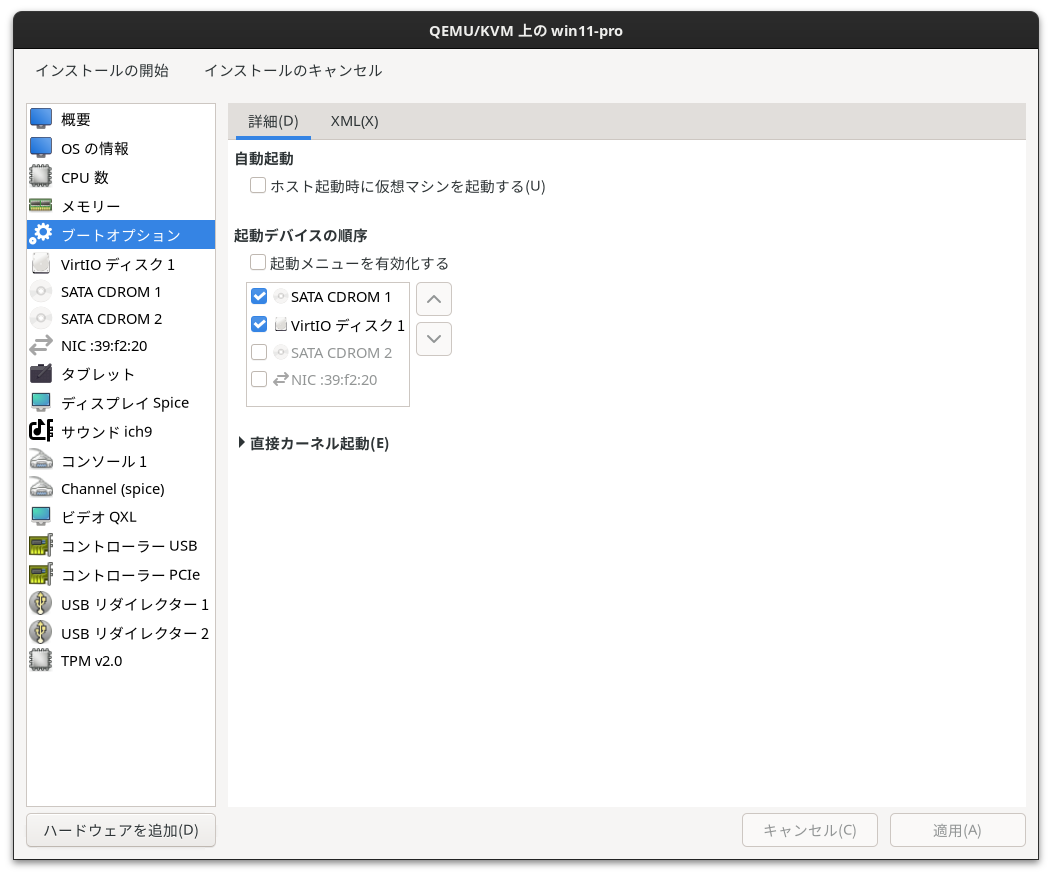The image size is (1052, 876).
Task: Click the コントローラー USB icon
Action: coord(40,545)
